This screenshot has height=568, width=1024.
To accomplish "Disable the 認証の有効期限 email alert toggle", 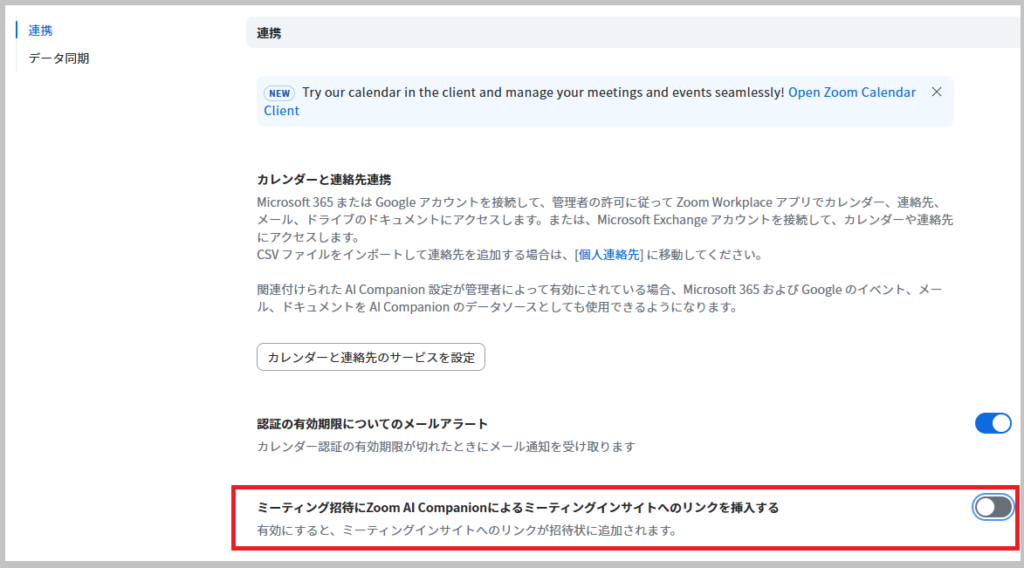I will 993,423.
